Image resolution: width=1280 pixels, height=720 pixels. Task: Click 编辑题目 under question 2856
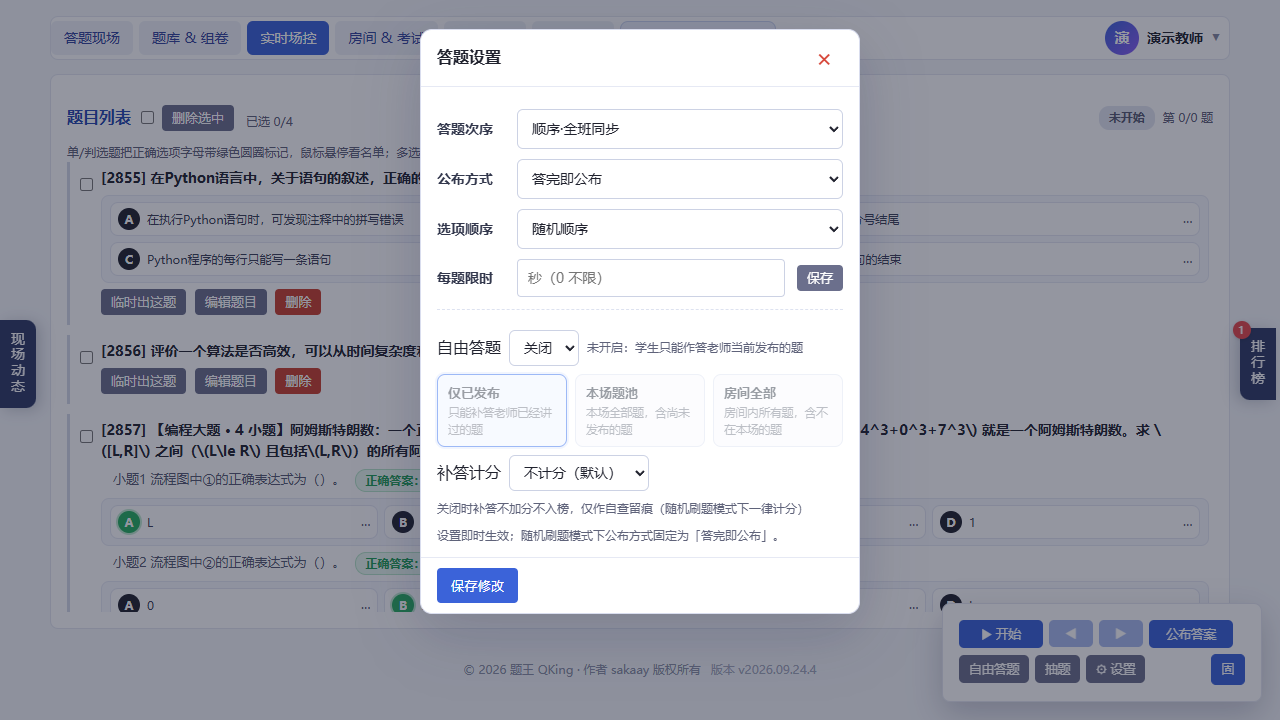point(231,381)
